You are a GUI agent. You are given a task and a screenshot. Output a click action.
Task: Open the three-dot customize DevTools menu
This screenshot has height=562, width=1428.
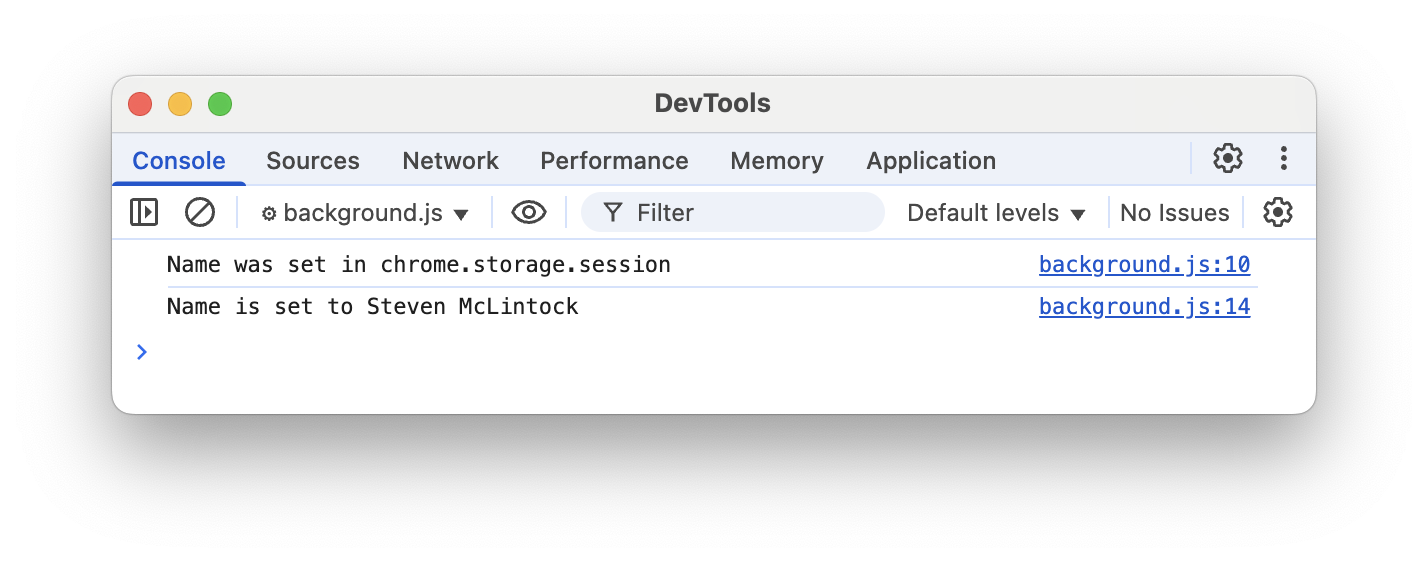pyautogui.click(x=1283, y=158)
